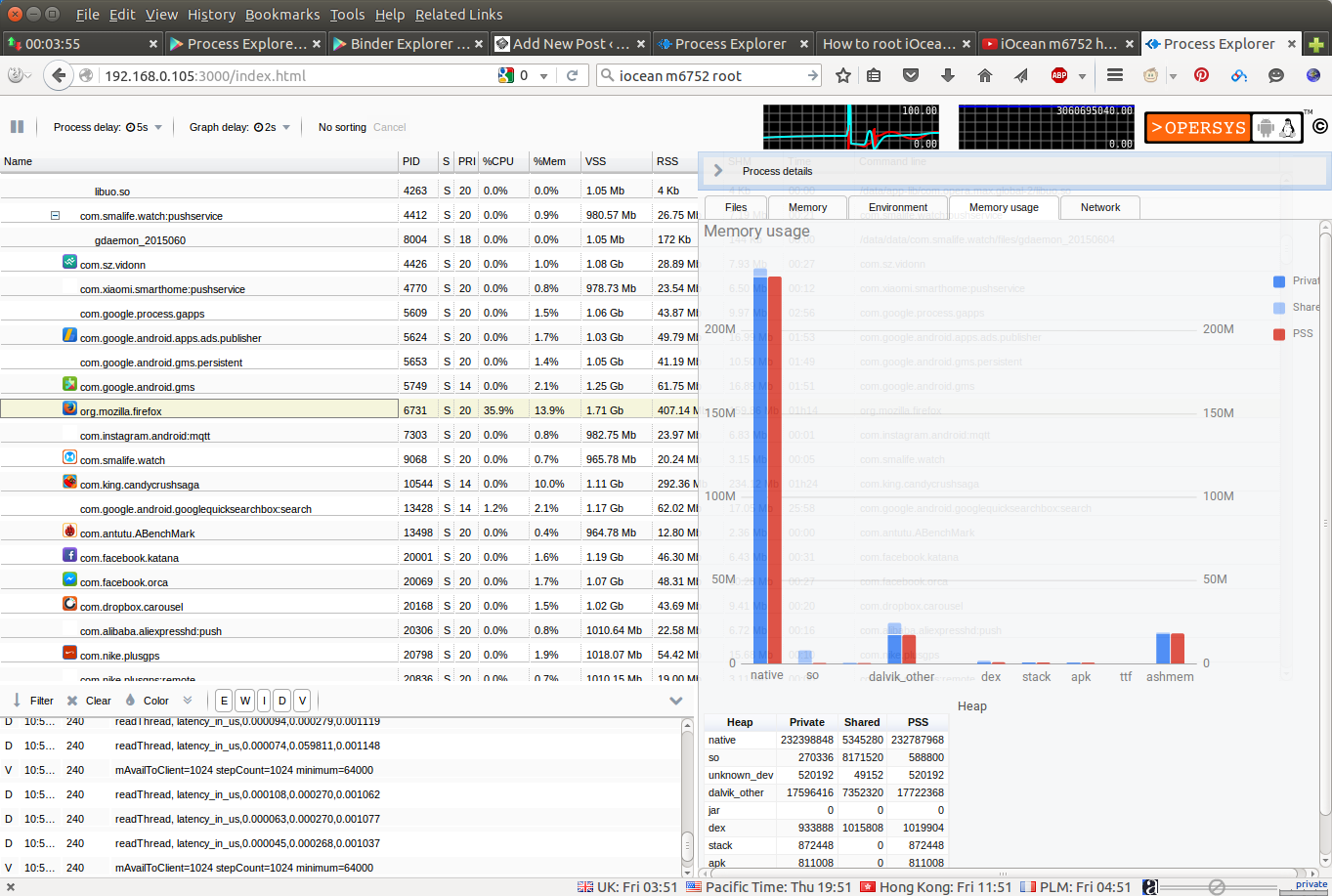Cancel the sorting with Cancel link
Screen dimensions: 1332x896
389,127
